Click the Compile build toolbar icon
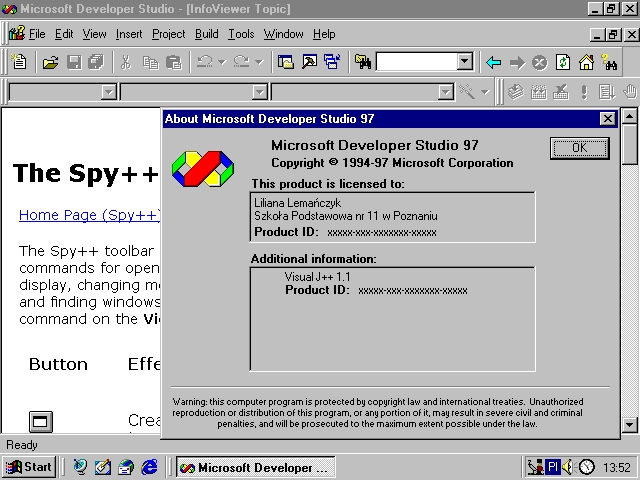Viewport: 640px width, 480px height. (x=516, y=92)
